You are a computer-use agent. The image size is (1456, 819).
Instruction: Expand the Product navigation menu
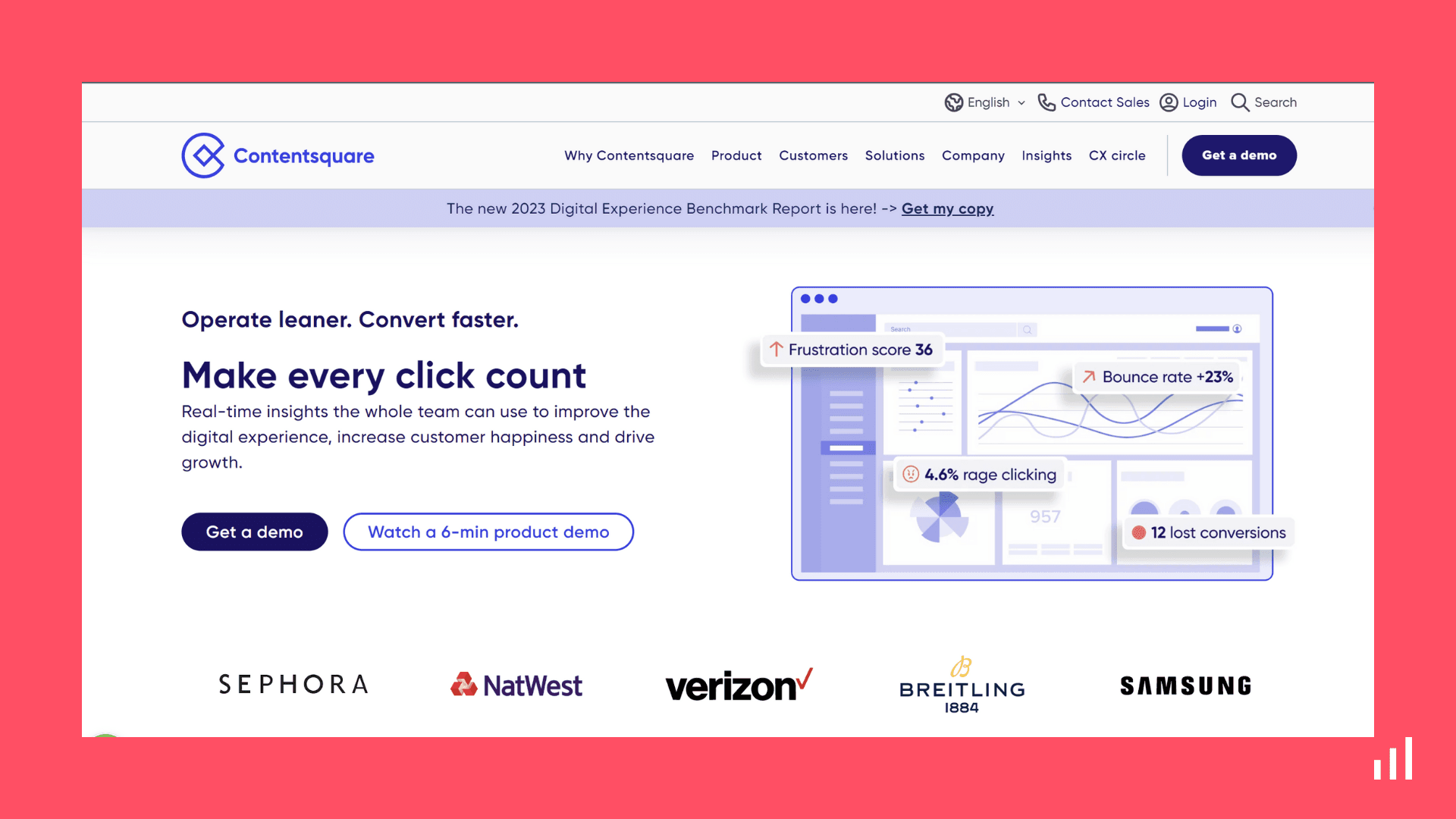pyautogui.click(x=737, y=155)
